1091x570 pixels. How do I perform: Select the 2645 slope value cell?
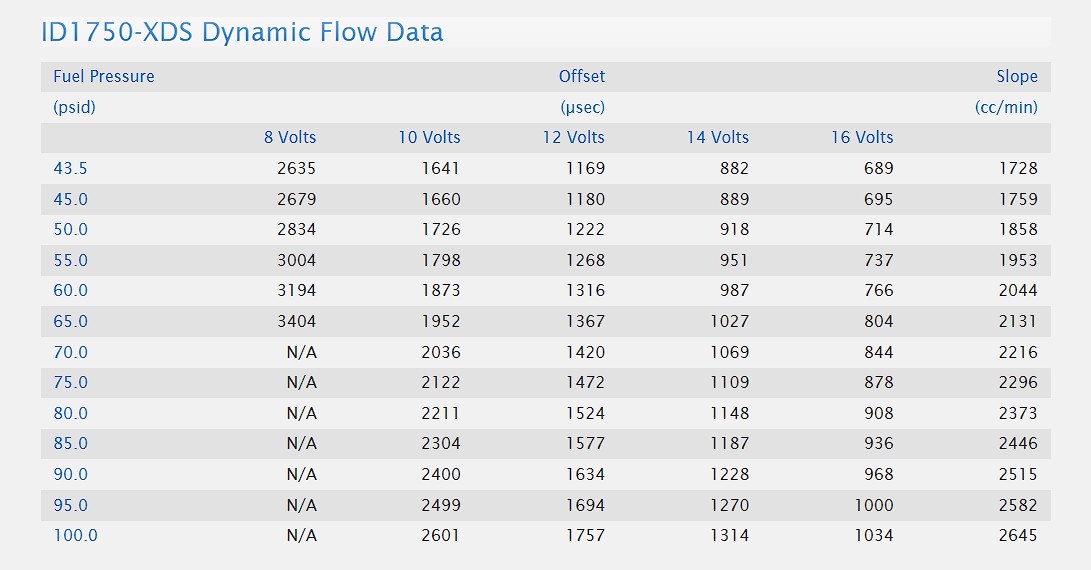pos(1018,535)
